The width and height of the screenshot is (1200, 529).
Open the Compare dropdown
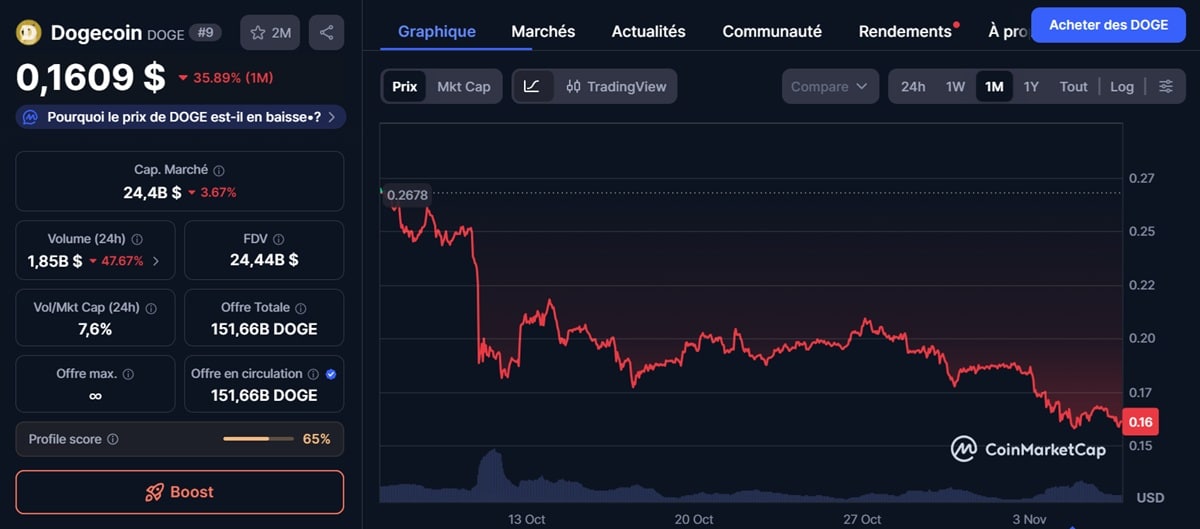tap(830, 86)
